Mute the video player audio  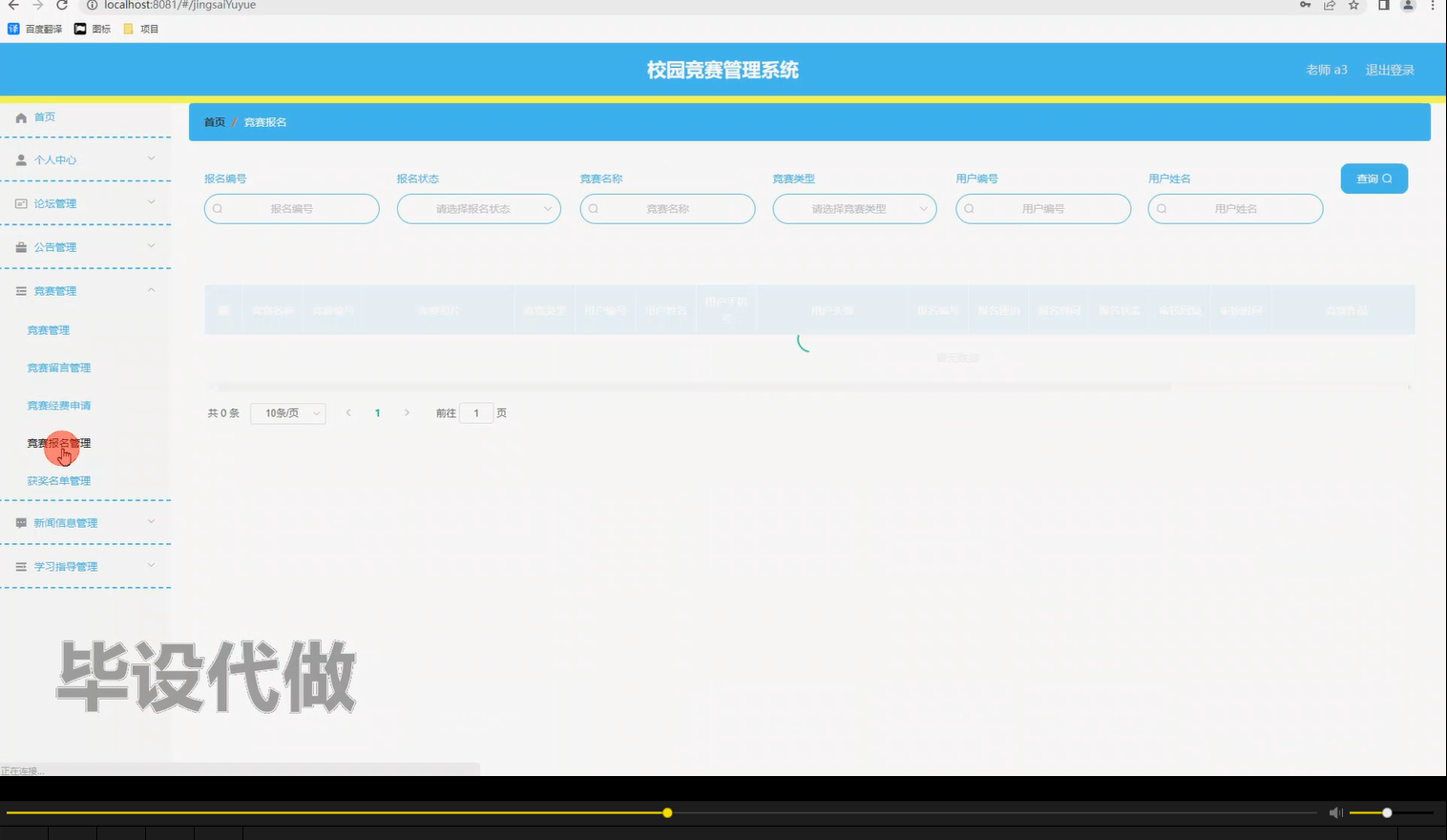tap(1335, 812)
